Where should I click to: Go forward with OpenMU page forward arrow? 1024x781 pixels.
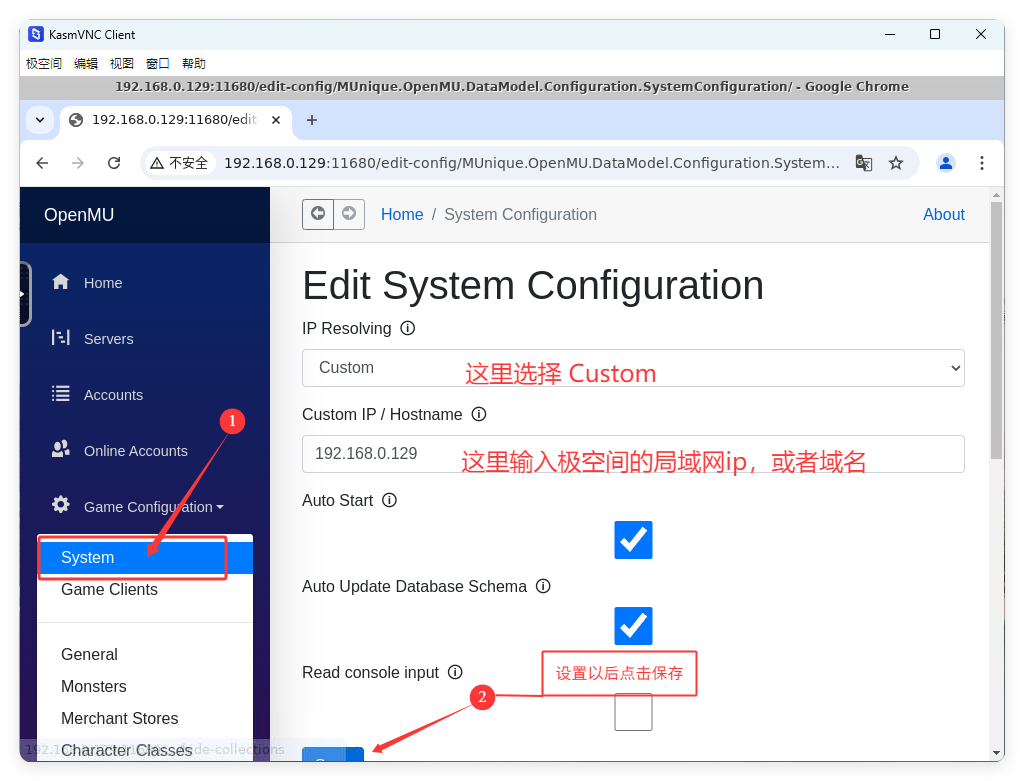349,214
